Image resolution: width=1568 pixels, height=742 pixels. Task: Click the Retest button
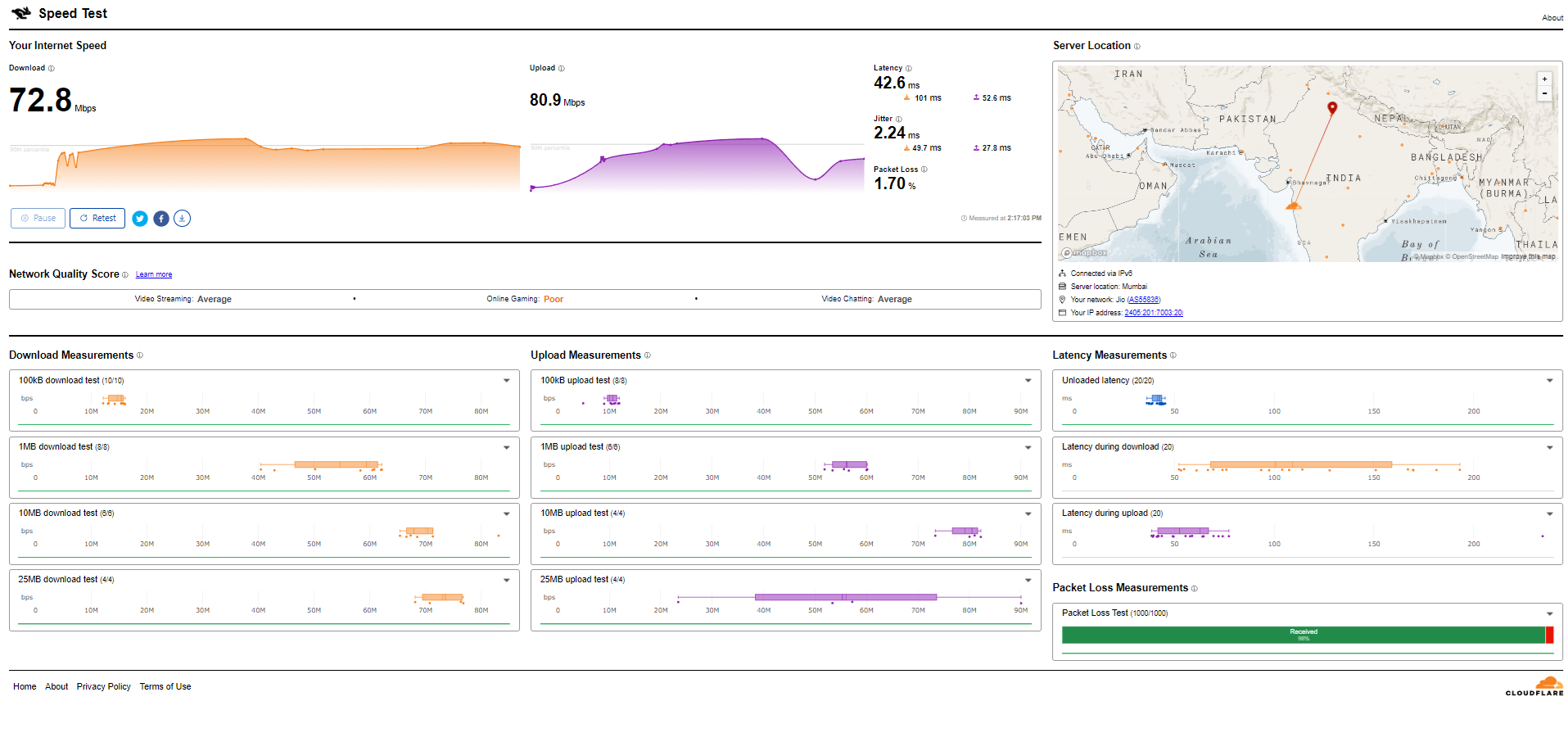pyautogui.click(x=97, y=219)
